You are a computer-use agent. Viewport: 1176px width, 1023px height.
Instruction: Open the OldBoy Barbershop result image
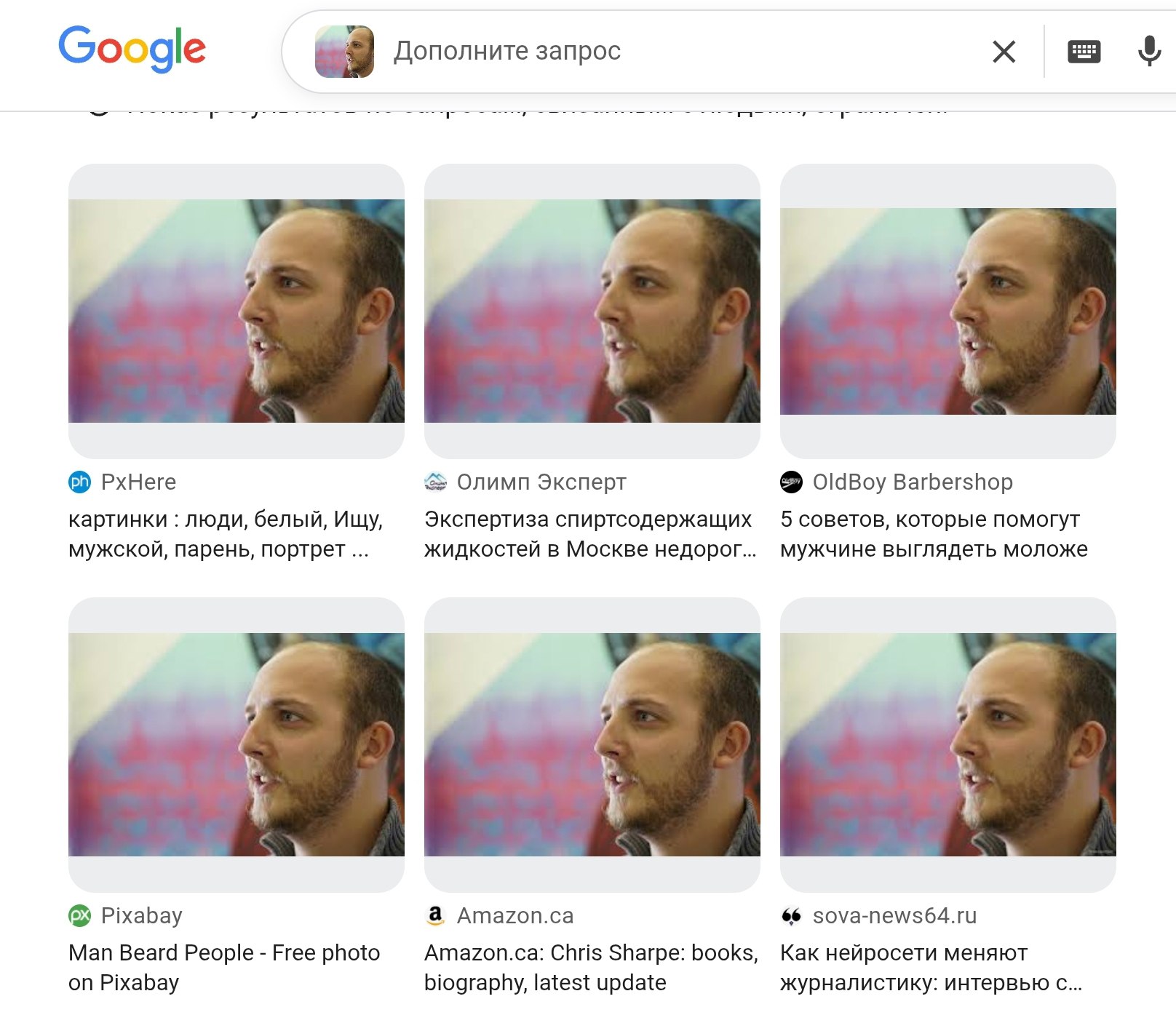(947, 311)
